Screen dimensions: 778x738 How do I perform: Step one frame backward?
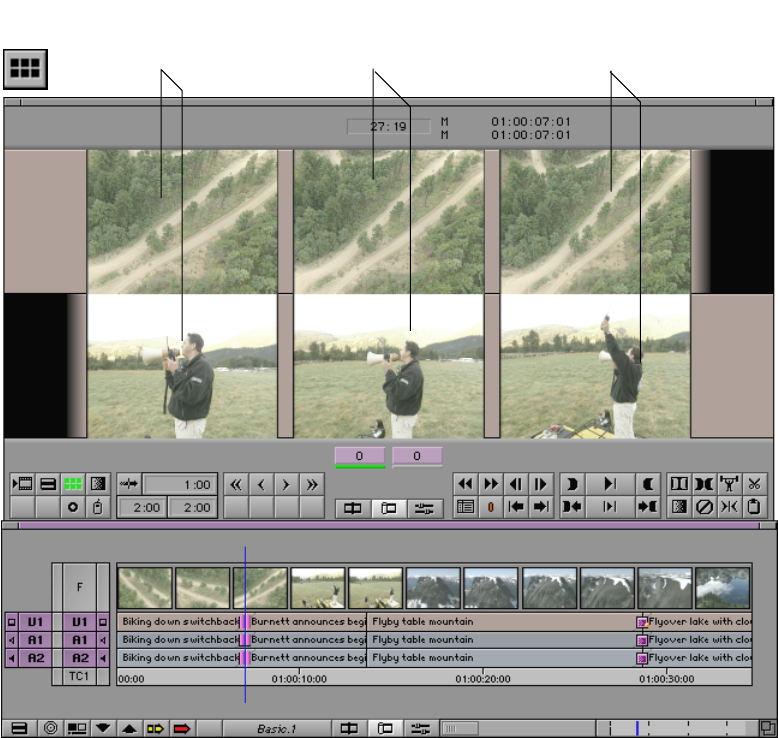coord(516,484)
